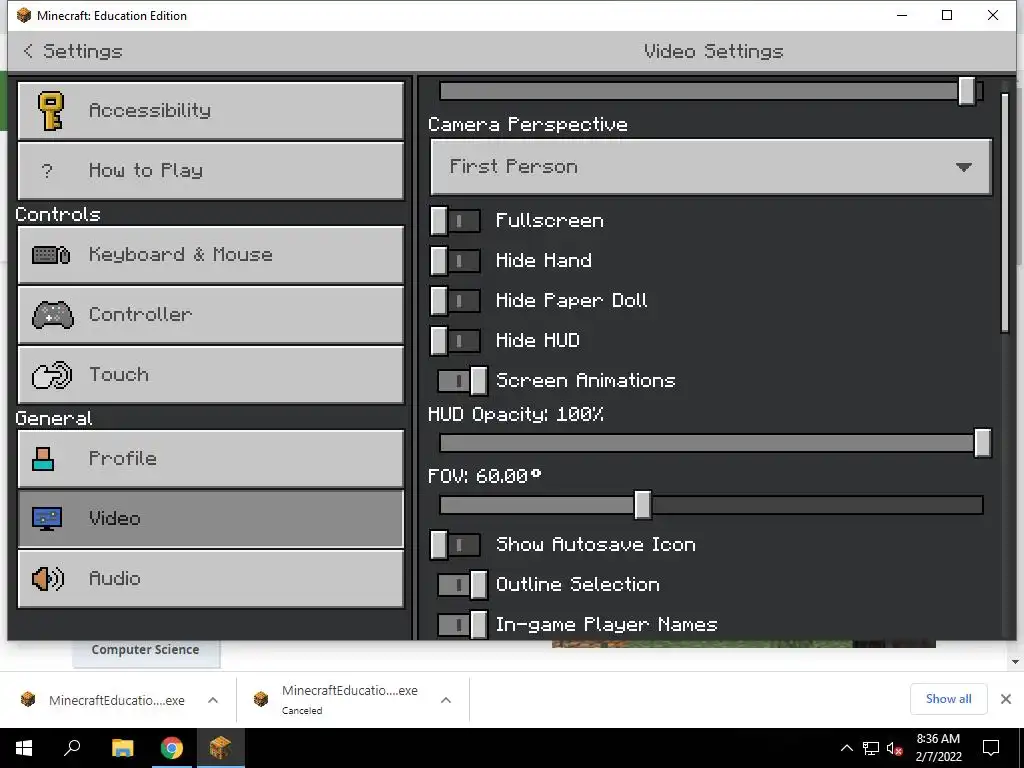Click Settings back label in header
Viewport: 1024px width, 768px height.
[x=83, y=51]
